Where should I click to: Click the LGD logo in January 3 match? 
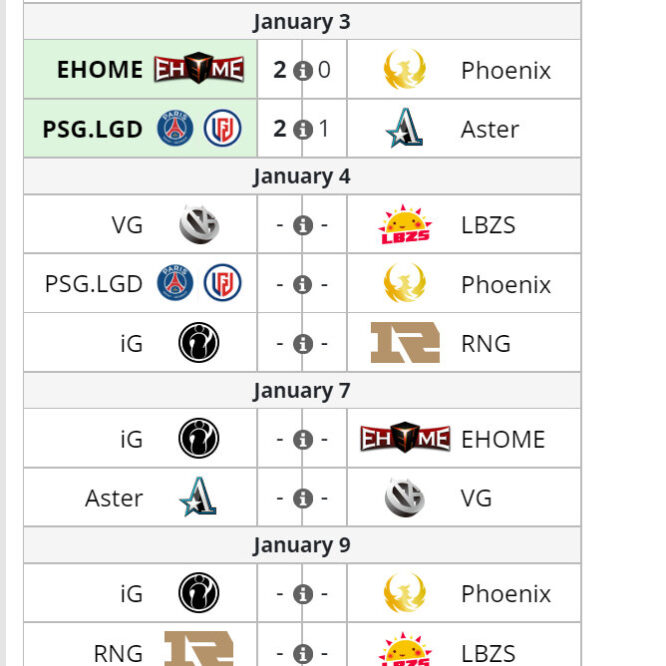[x=223, y=128]
